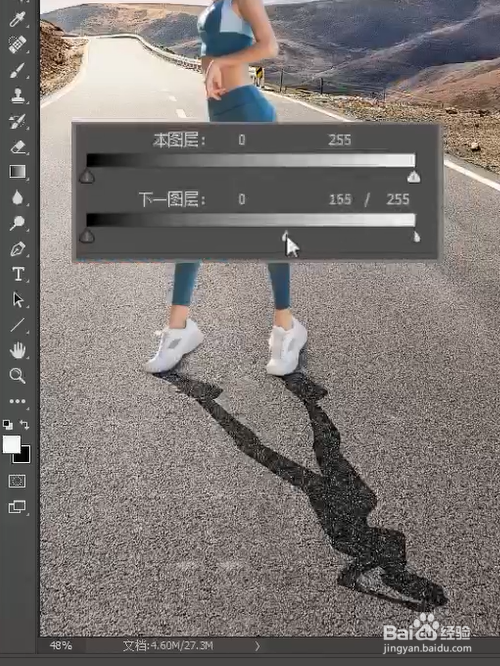Select the Gradient tool
The width and height of the screenshot is (500, 666).
click(x=17, y=172)
